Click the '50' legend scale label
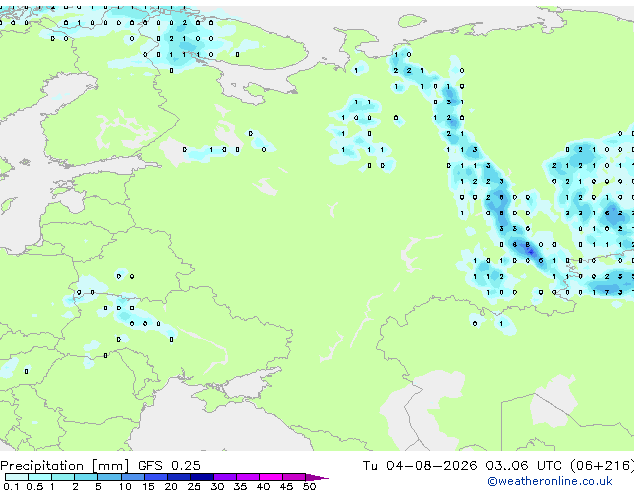The image size is (634, 490). click(x=310, y=486)
